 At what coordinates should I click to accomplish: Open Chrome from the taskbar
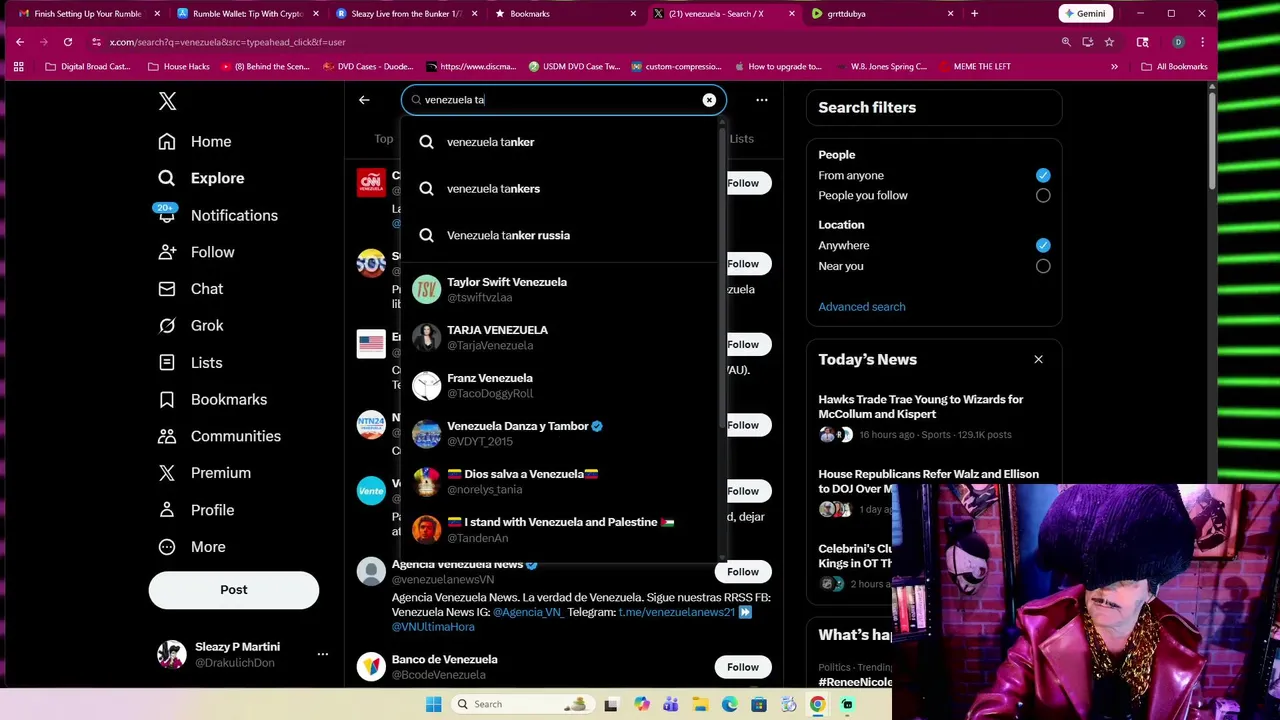[817, 704]
